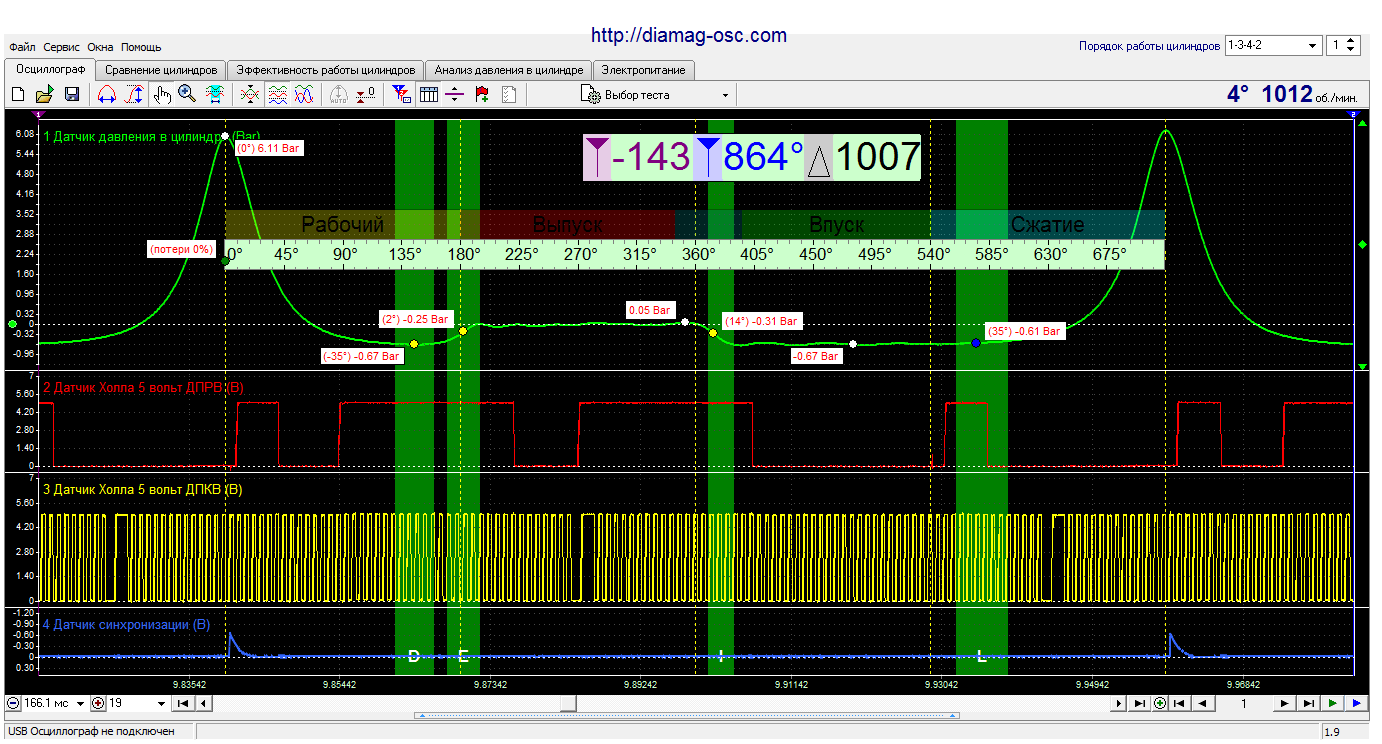1382x744 pixels.
Task: Click the vertical compress waveforms icon
Action: tap(250, 95)
